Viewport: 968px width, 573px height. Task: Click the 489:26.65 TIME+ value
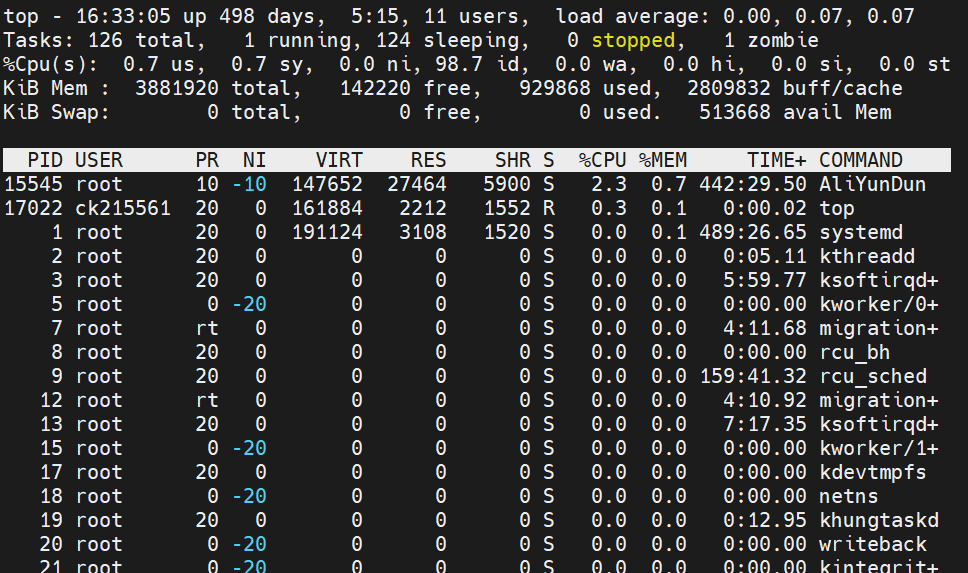pyautogui.click(x=753, y=232)
